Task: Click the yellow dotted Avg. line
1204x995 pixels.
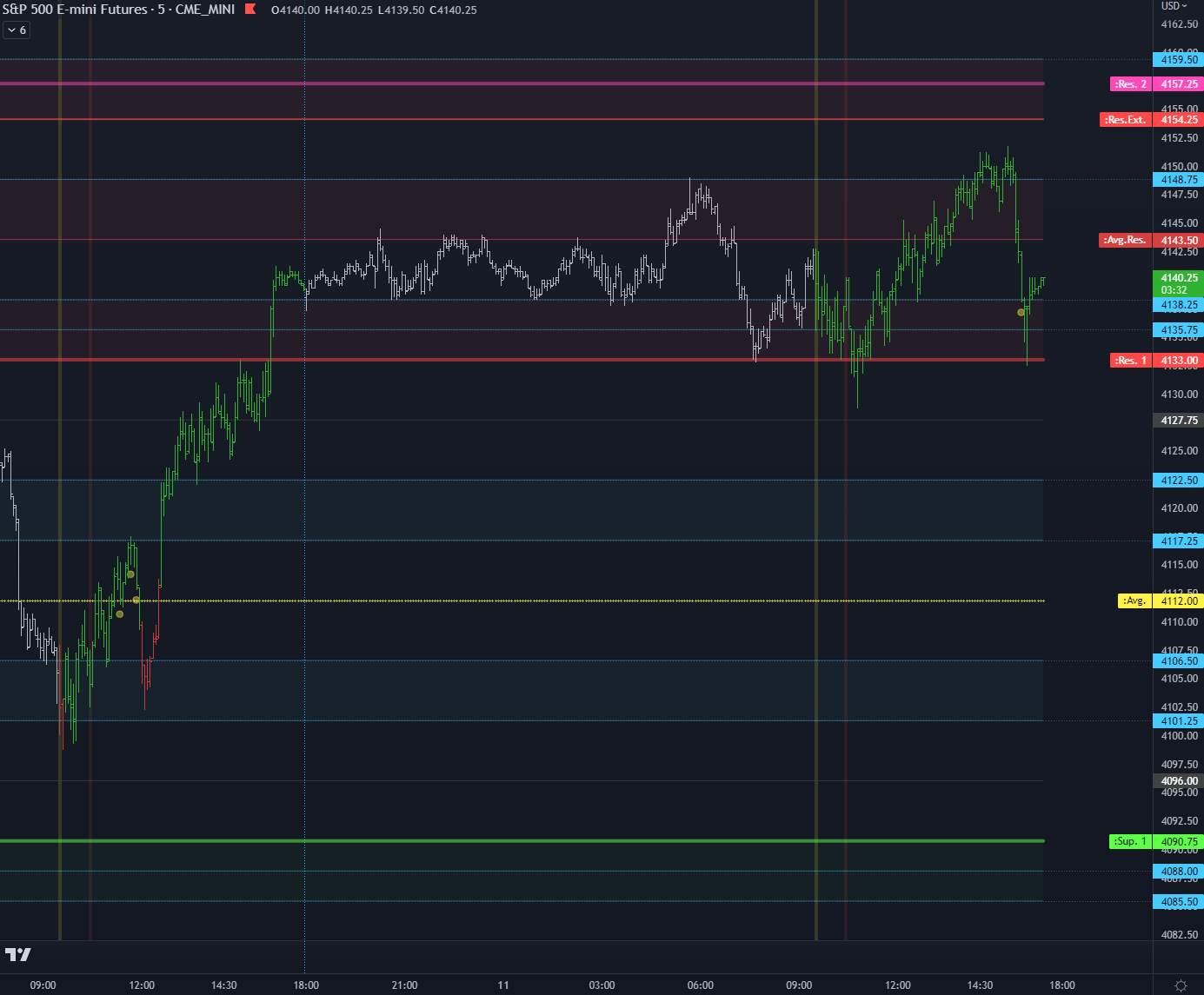Action: (522, 601)
